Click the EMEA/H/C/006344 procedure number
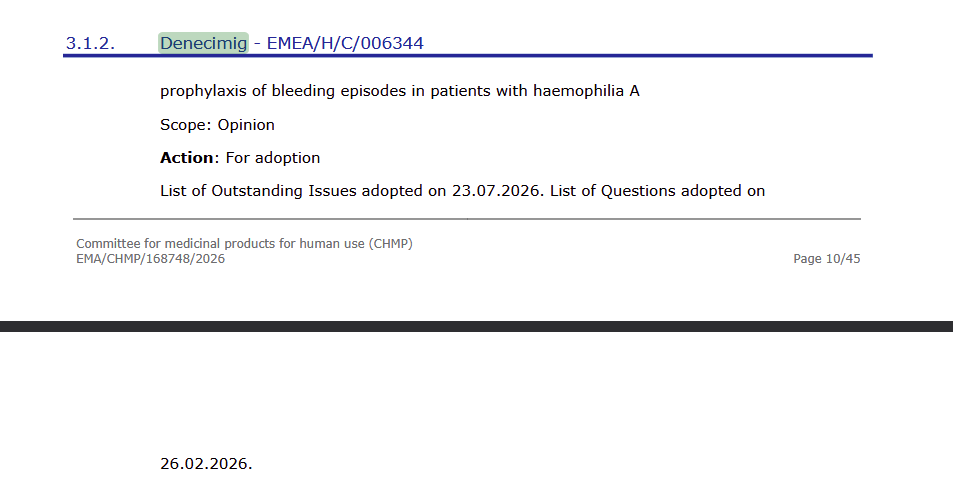This screenshot has width=953, height=489. (345, 43)
